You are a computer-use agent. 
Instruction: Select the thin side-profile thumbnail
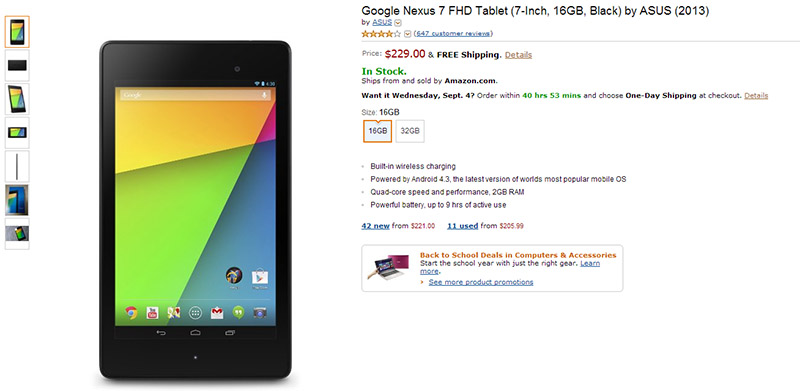(x=17, y=166)
